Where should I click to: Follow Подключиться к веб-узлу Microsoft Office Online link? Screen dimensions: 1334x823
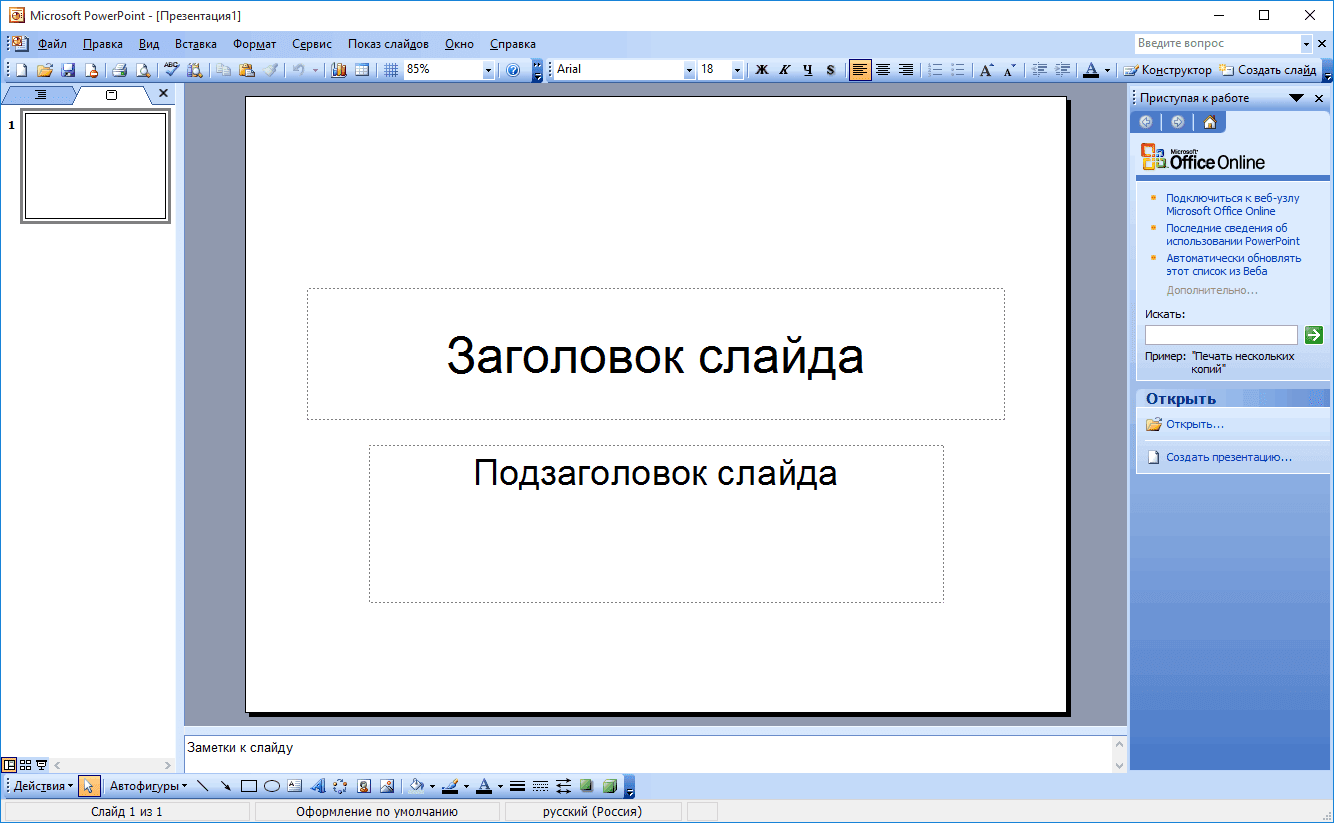pyautogui.click(x=1233, y=204)
